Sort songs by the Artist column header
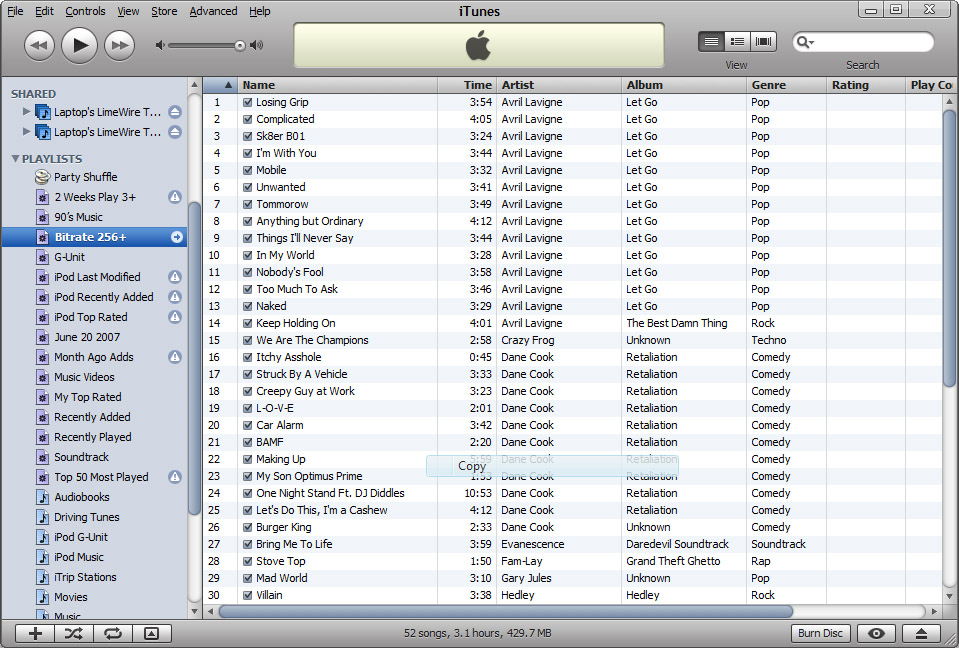959x648 pixels. coord(559,85)
